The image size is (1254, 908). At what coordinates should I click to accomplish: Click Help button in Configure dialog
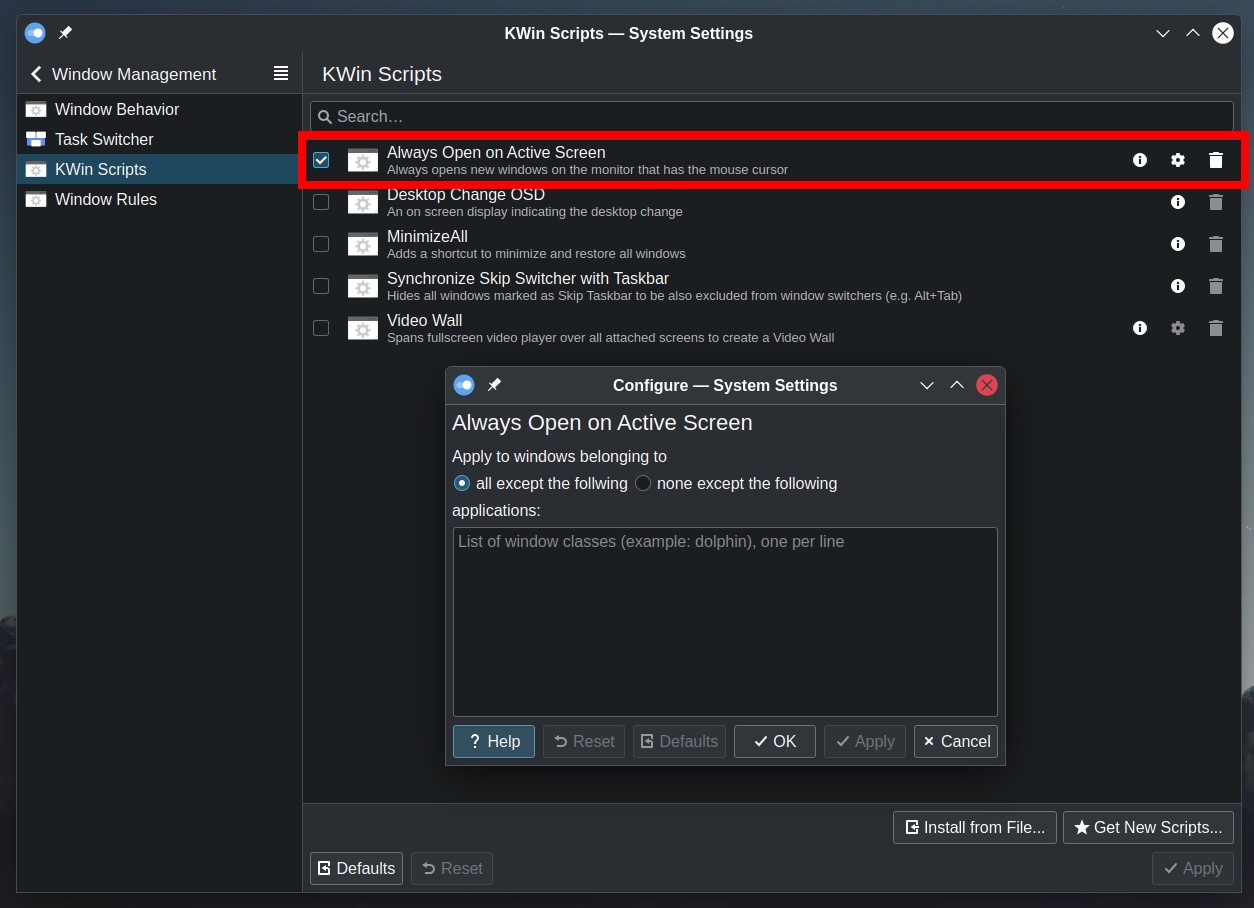click(494, 741)
